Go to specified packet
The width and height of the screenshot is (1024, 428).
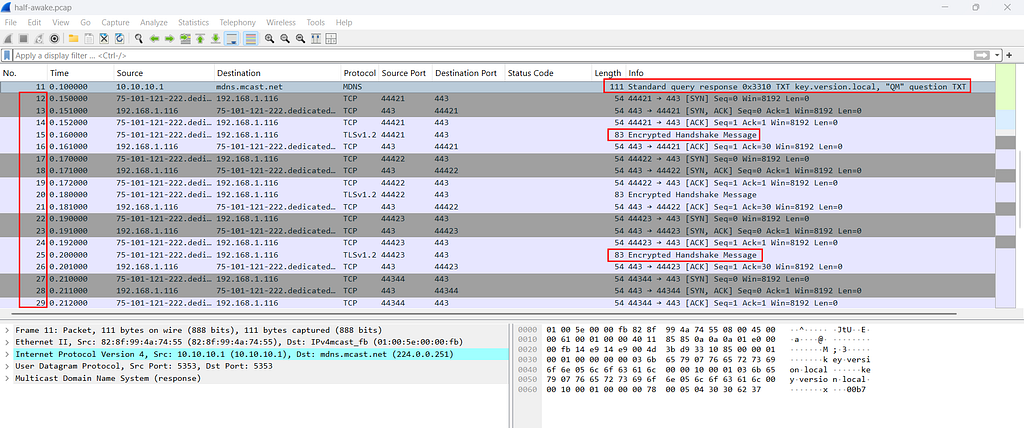coord(185,39)
